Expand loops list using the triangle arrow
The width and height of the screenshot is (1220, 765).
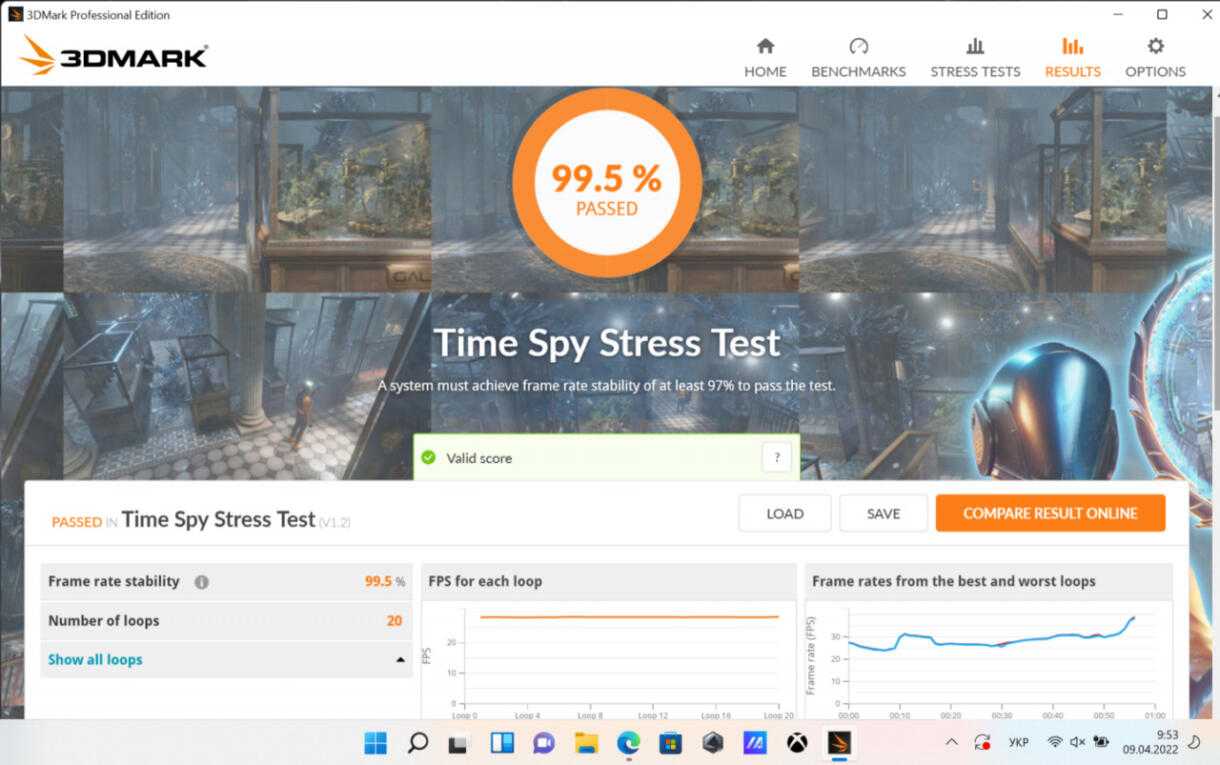coord(400,660)
